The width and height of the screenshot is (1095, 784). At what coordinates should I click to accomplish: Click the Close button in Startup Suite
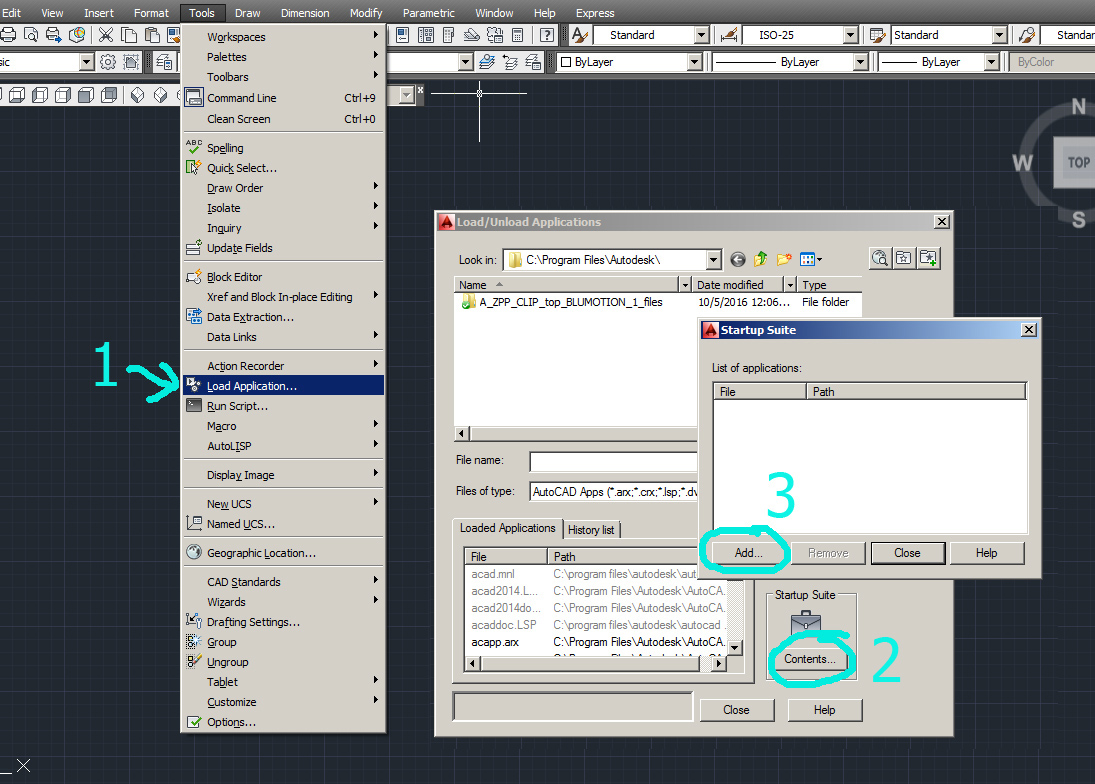pyautogui.click(x=907, y=553)
